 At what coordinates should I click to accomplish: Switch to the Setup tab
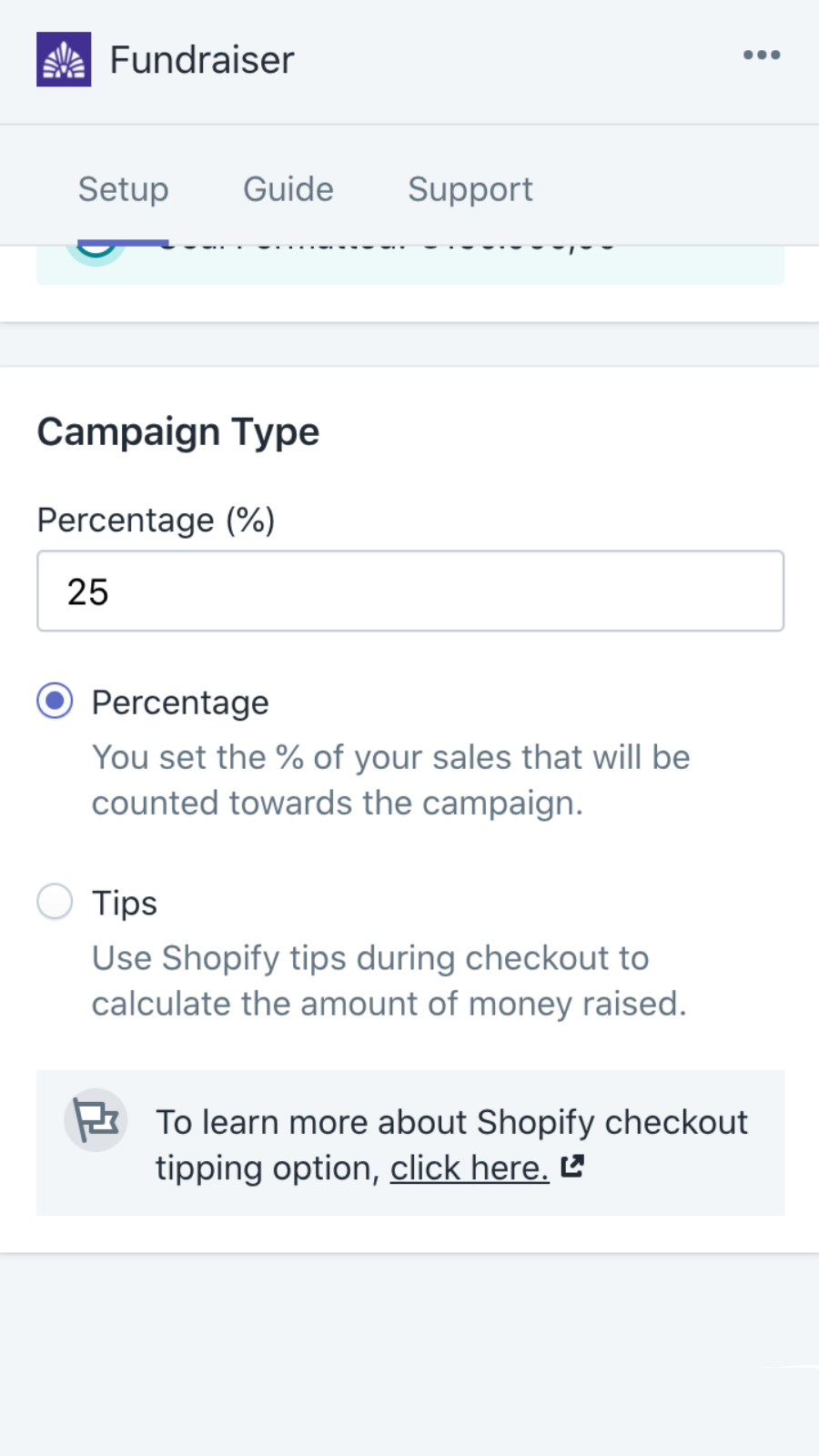[x=123, y=189]
